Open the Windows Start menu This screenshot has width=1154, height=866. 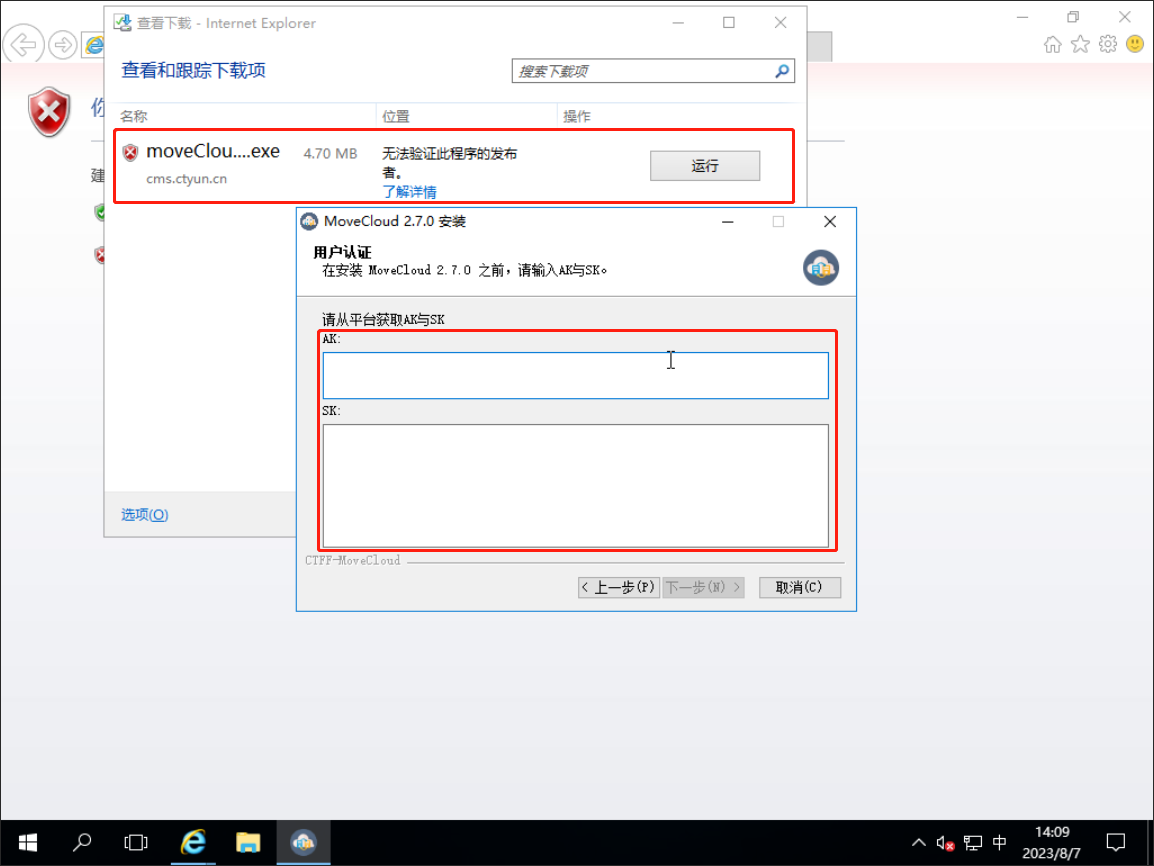(x=27, y=842)
